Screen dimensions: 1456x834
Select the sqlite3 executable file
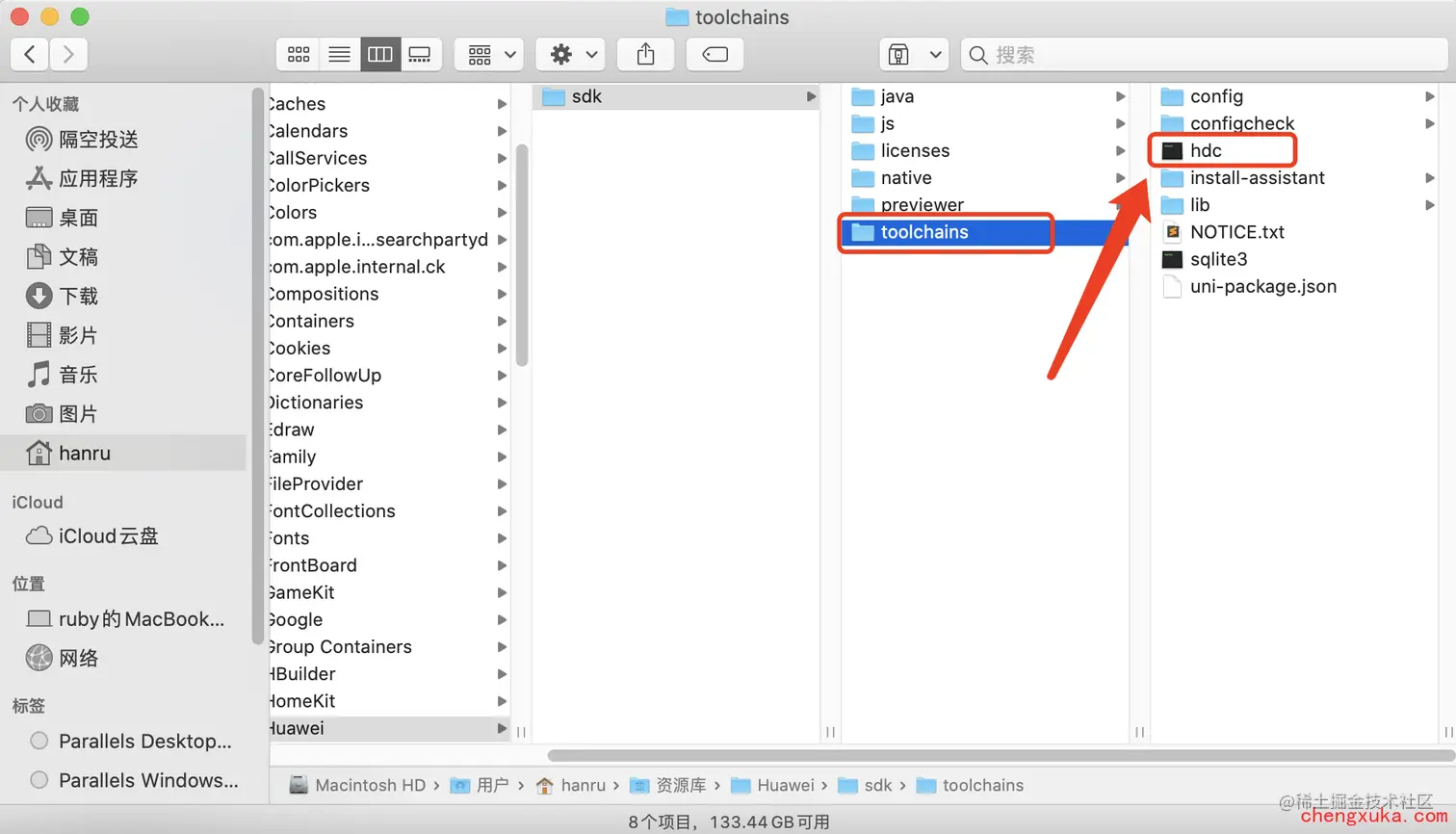click(1294, 259)
